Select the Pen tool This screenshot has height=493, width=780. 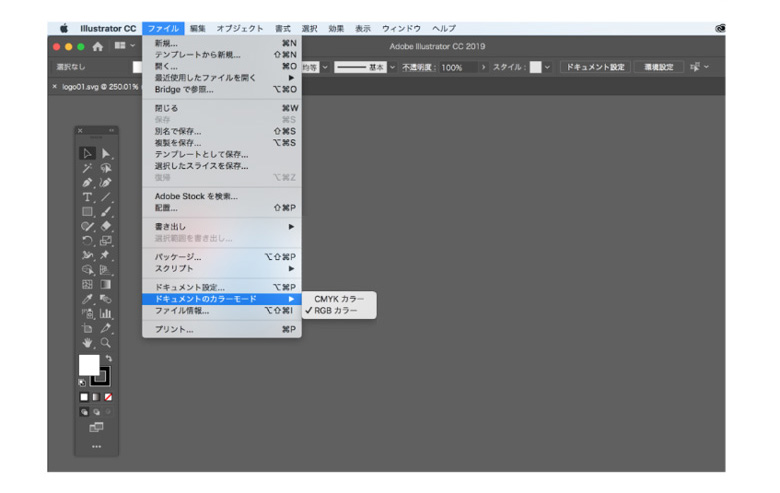coord(87,183)
